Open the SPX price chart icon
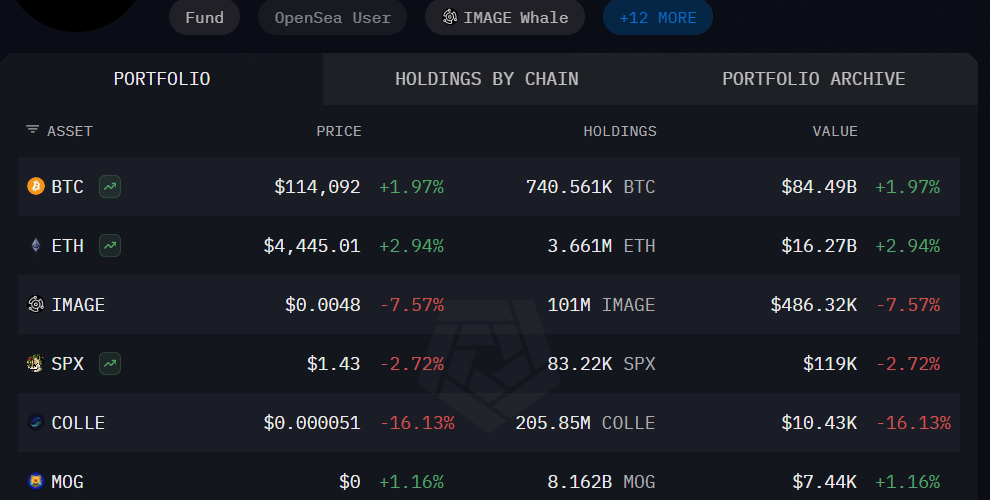The width and height of the screenshot is (990, 500). 110,364
